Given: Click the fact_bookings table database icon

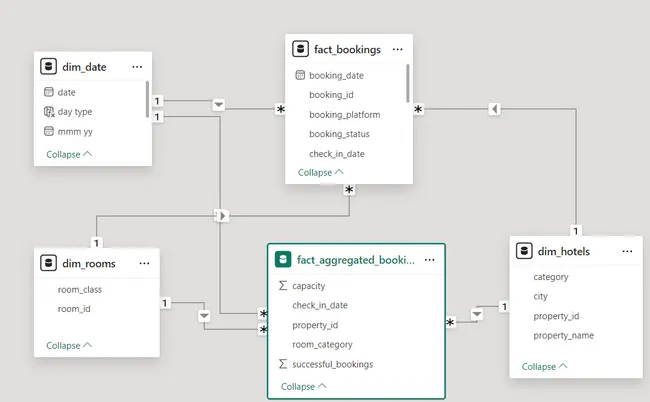Looking at the screenshot, I should 301,49.
